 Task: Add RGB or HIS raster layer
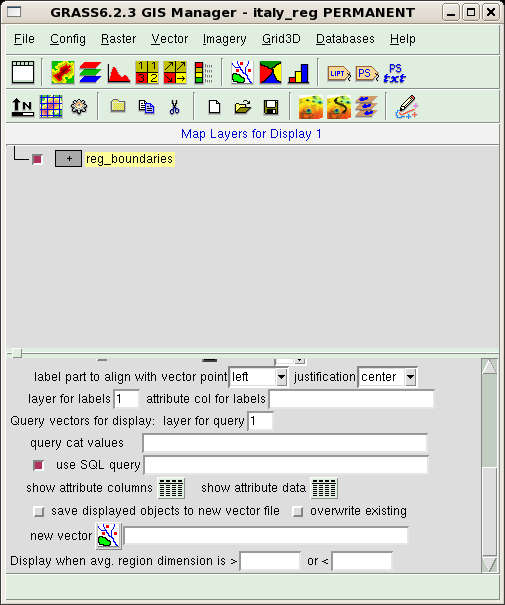(91, 72)
